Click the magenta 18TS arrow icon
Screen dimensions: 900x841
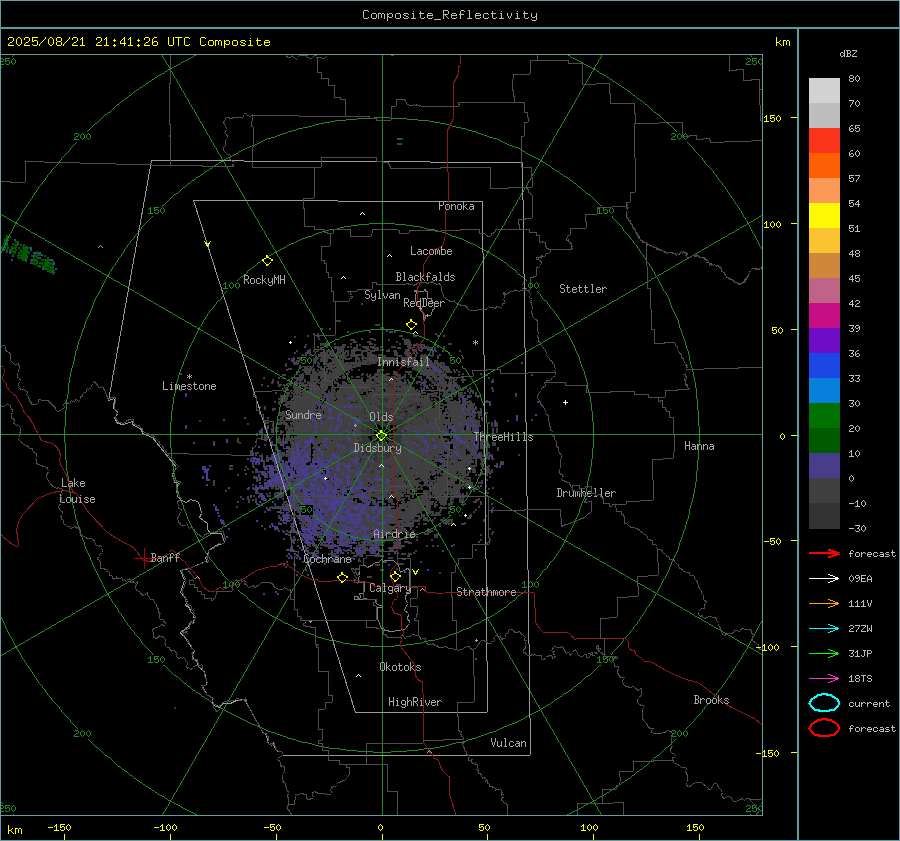[x=824, y=679]
